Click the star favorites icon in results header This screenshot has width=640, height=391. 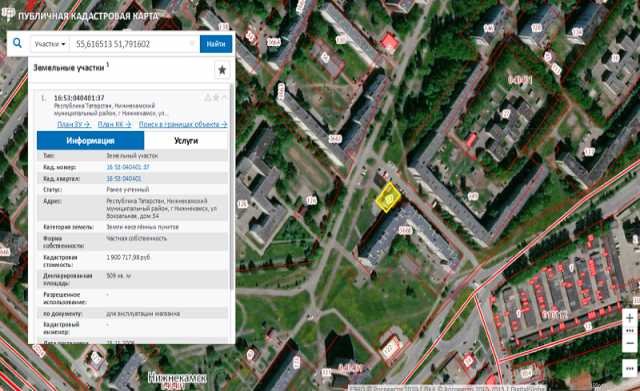[222, 70]
